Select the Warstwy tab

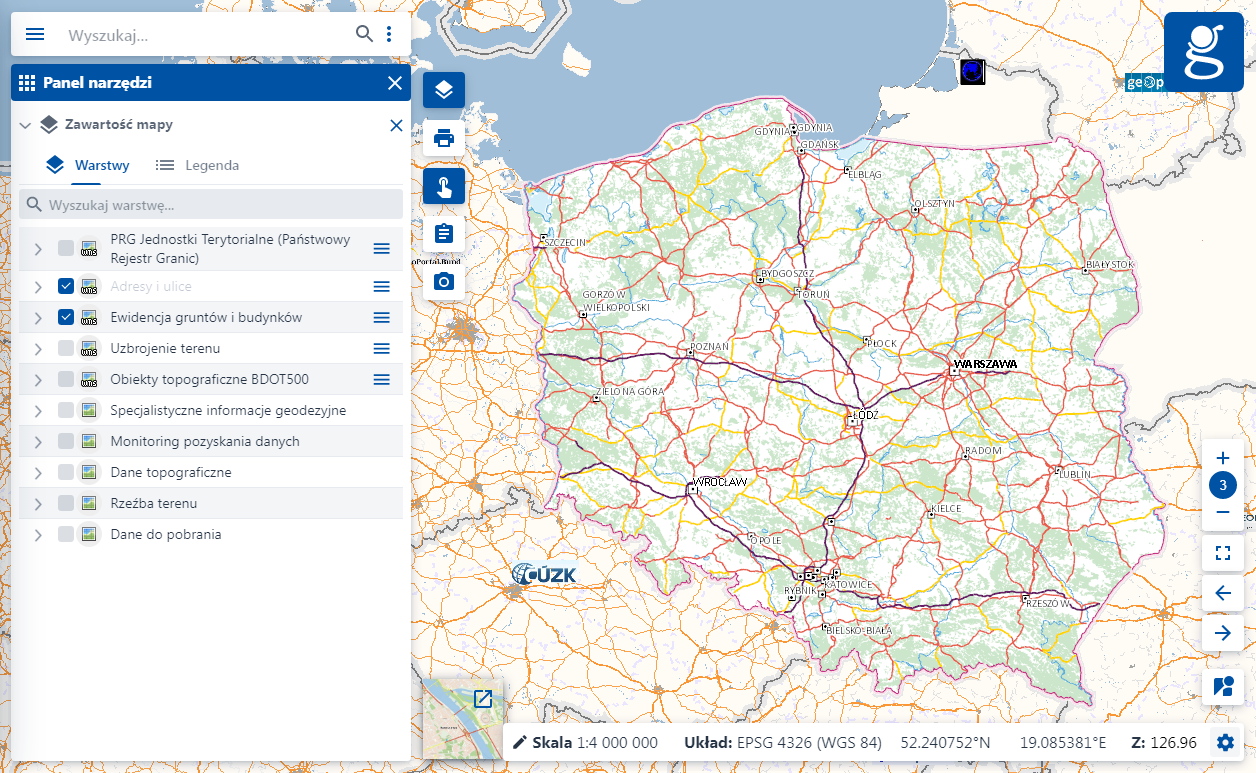tap(88, 165)
